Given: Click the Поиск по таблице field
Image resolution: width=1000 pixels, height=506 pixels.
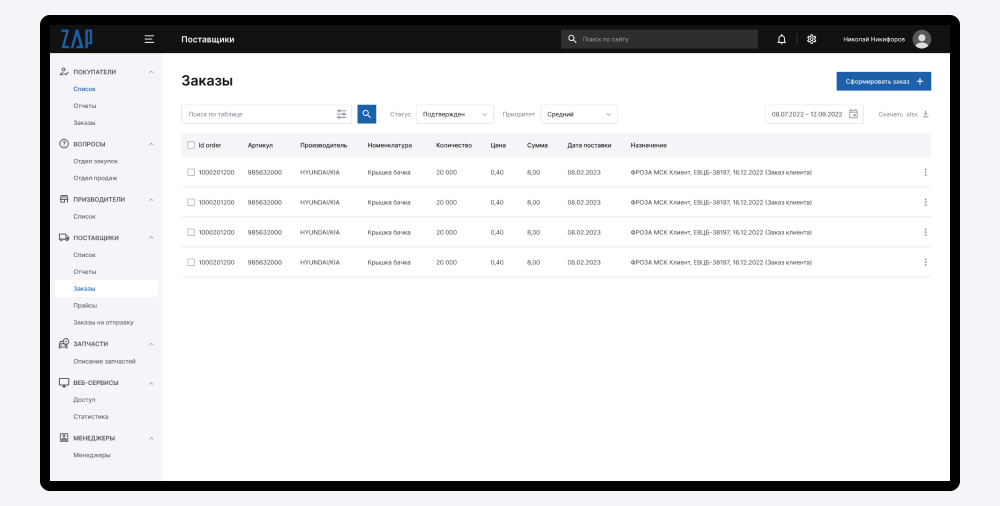Looking at the screenshot, I should (x=266, y=114).
